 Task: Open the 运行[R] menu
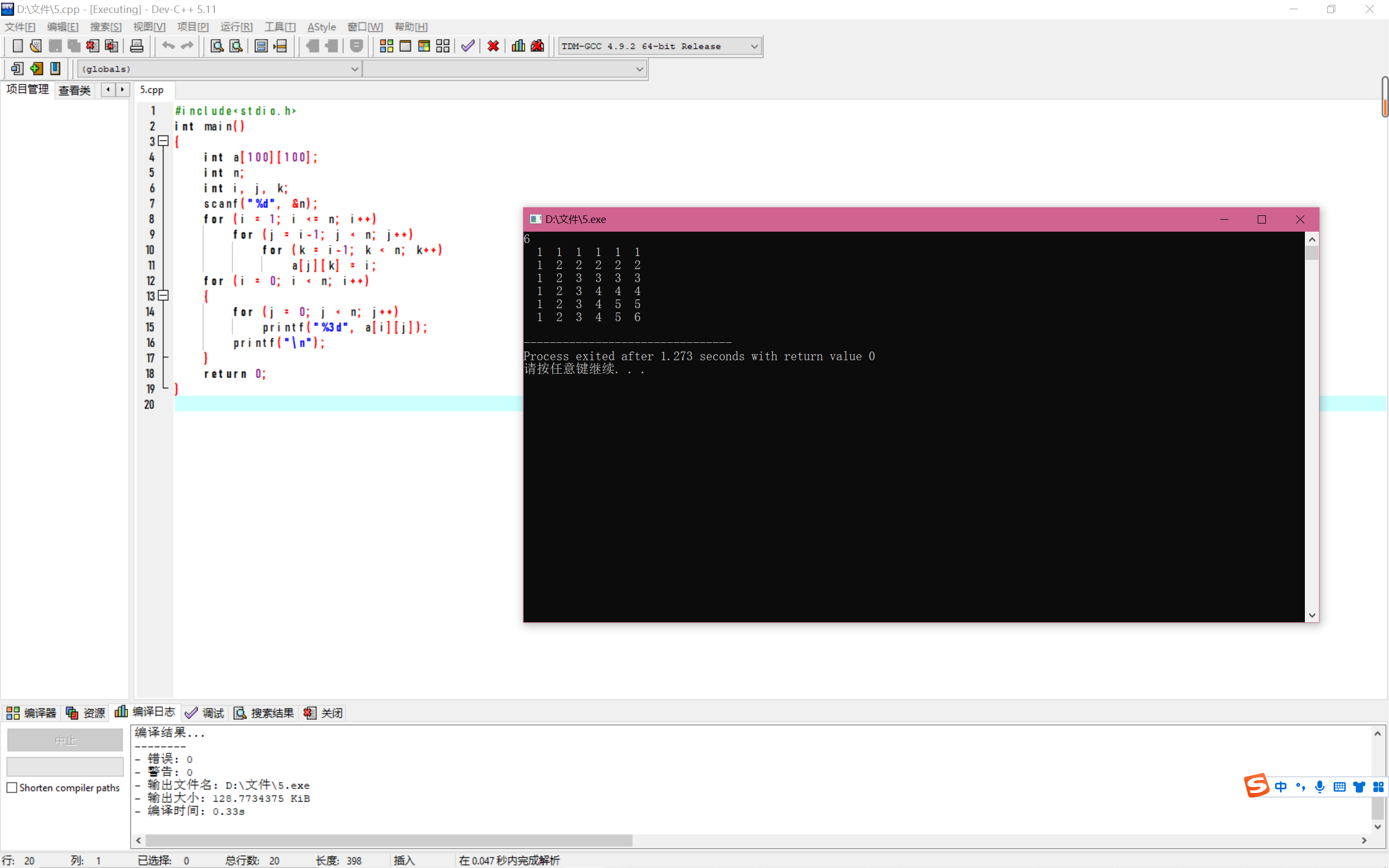tap(236, 27)
